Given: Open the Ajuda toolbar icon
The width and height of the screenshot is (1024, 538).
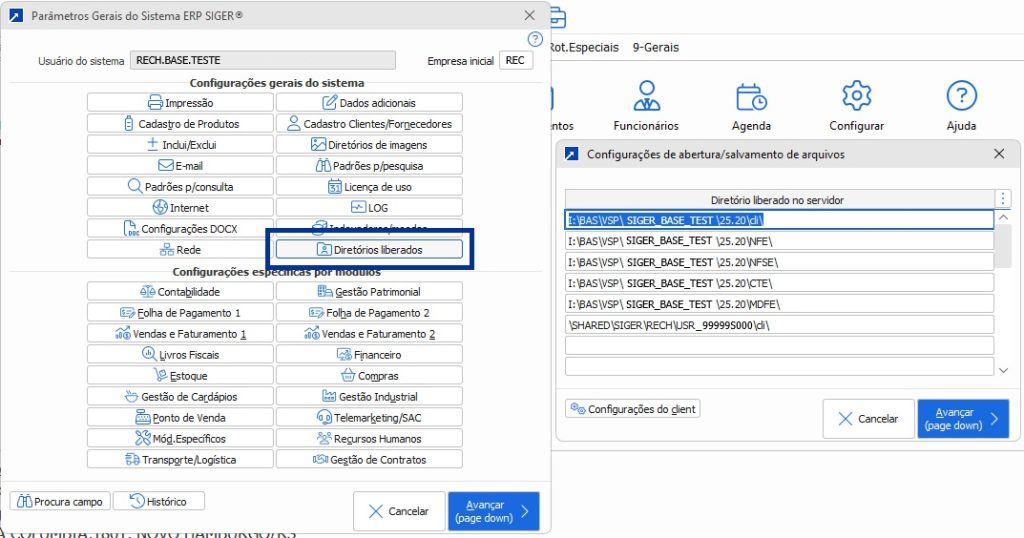Looking at the screenshot, I should [961, 106].
